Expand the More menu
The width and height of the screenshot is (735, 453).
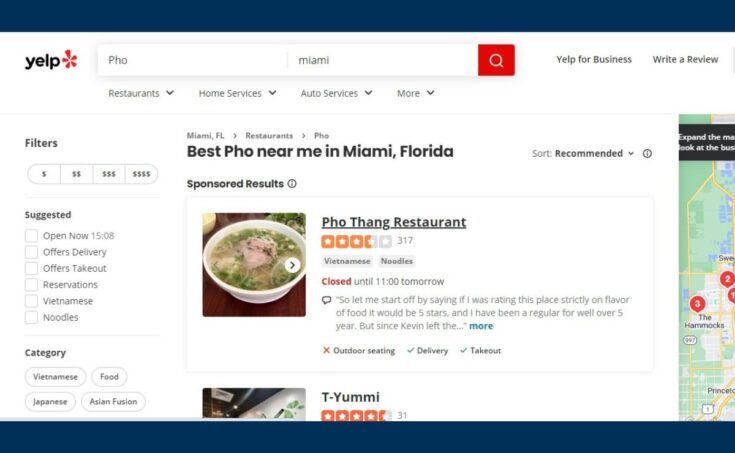click(416, 93)
